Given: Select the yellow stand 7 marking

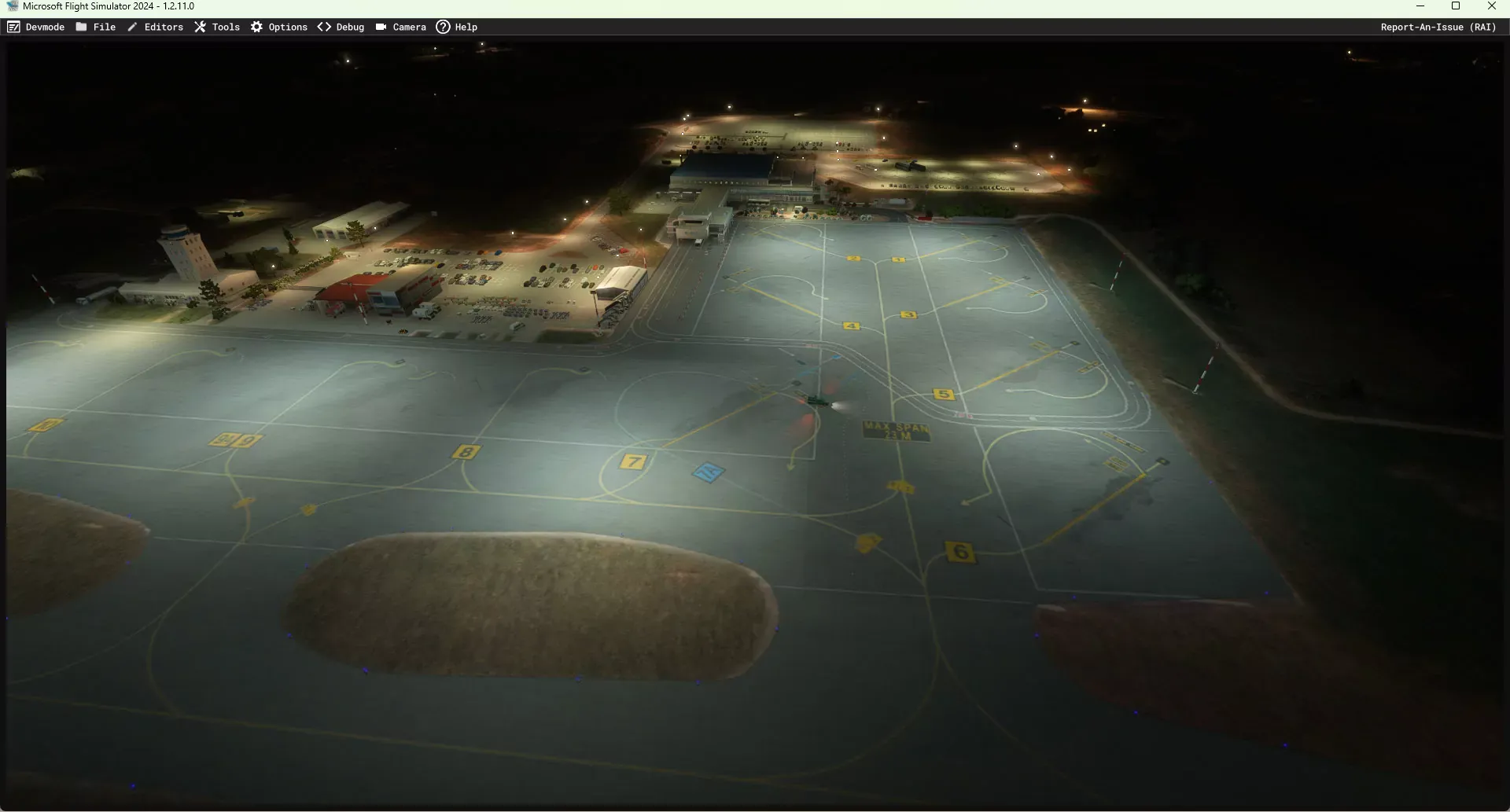Looking at the screenshot, I should tap(633, 461).
